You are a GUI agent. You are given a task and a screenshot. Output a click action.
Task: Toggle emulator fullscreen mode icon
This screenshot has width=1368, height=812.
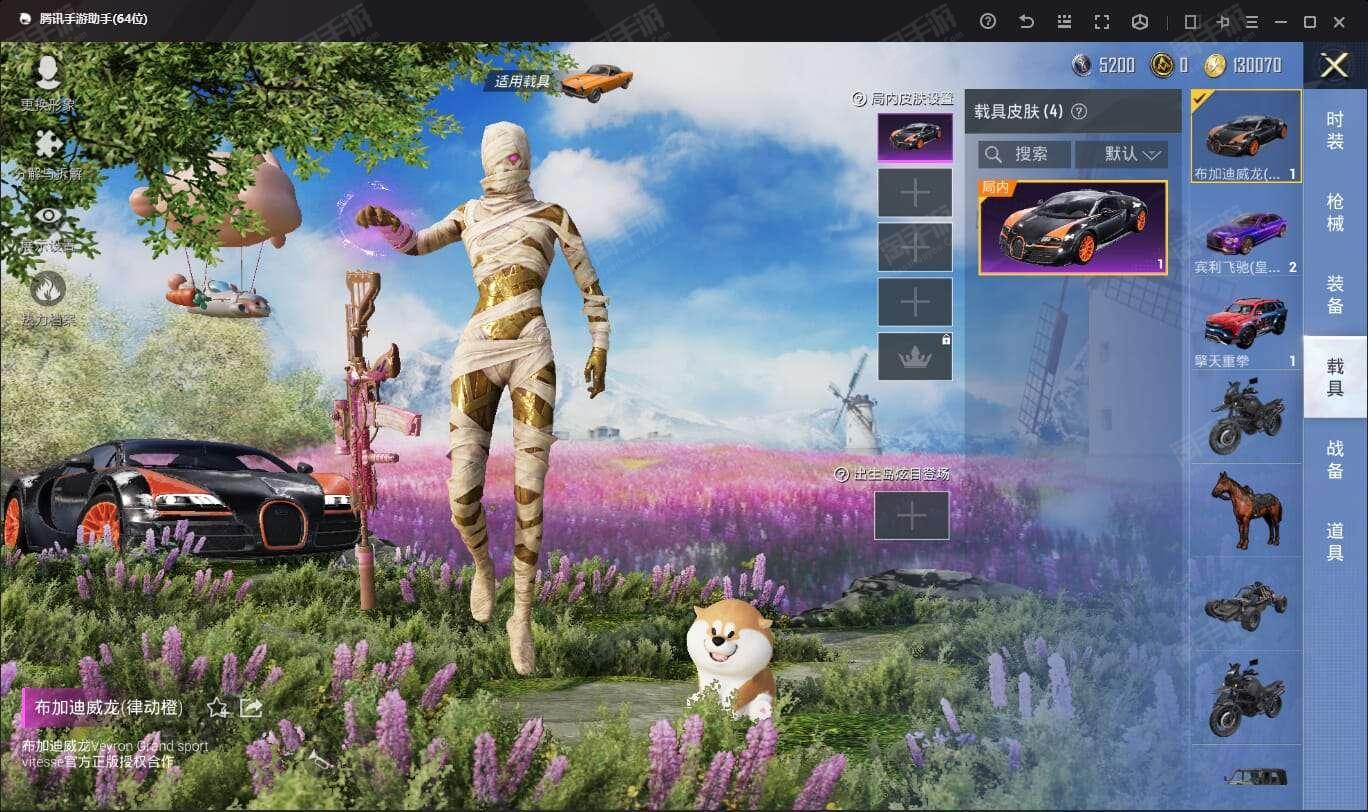pos(1102,21)
